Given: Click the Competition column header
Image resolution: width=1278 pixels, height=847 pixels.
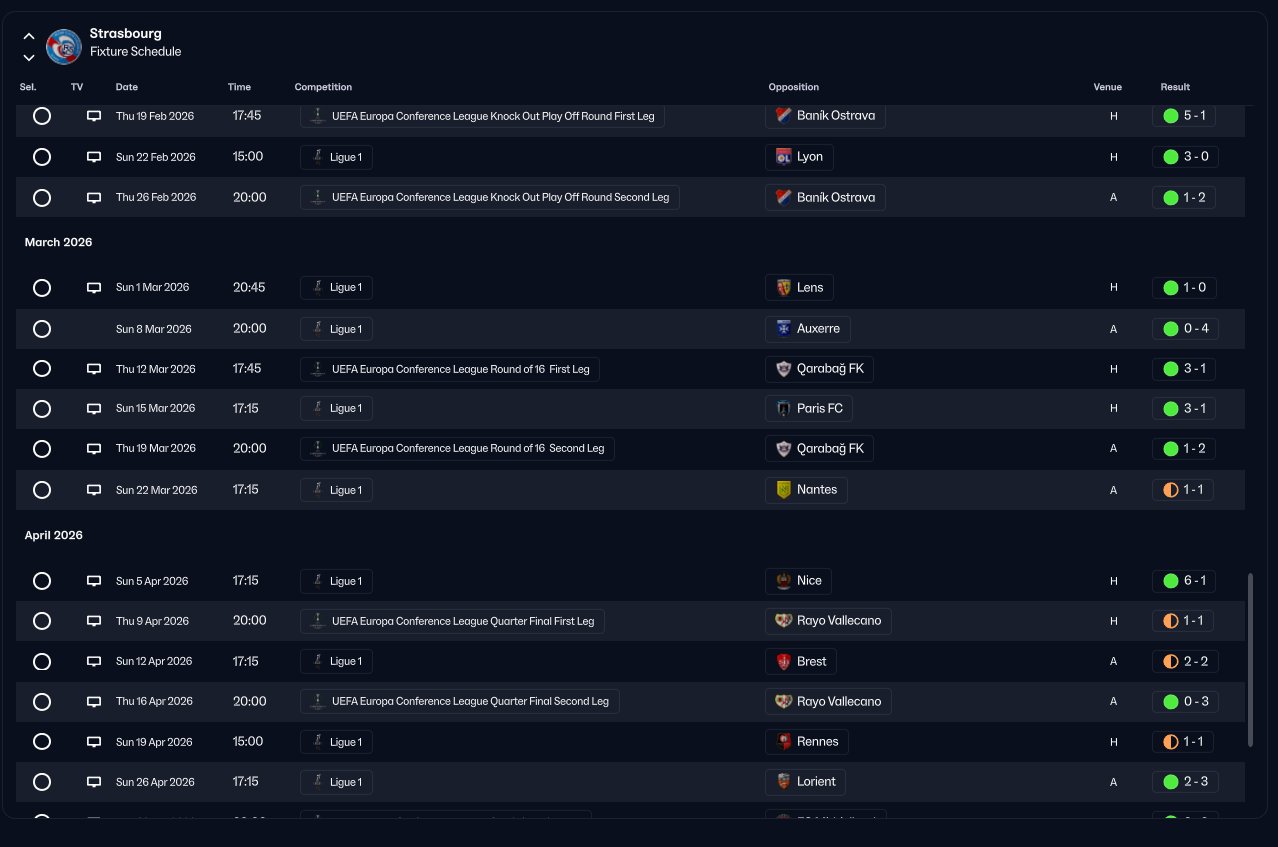Looking at the screenshot, I should click(x=323, y=87).
